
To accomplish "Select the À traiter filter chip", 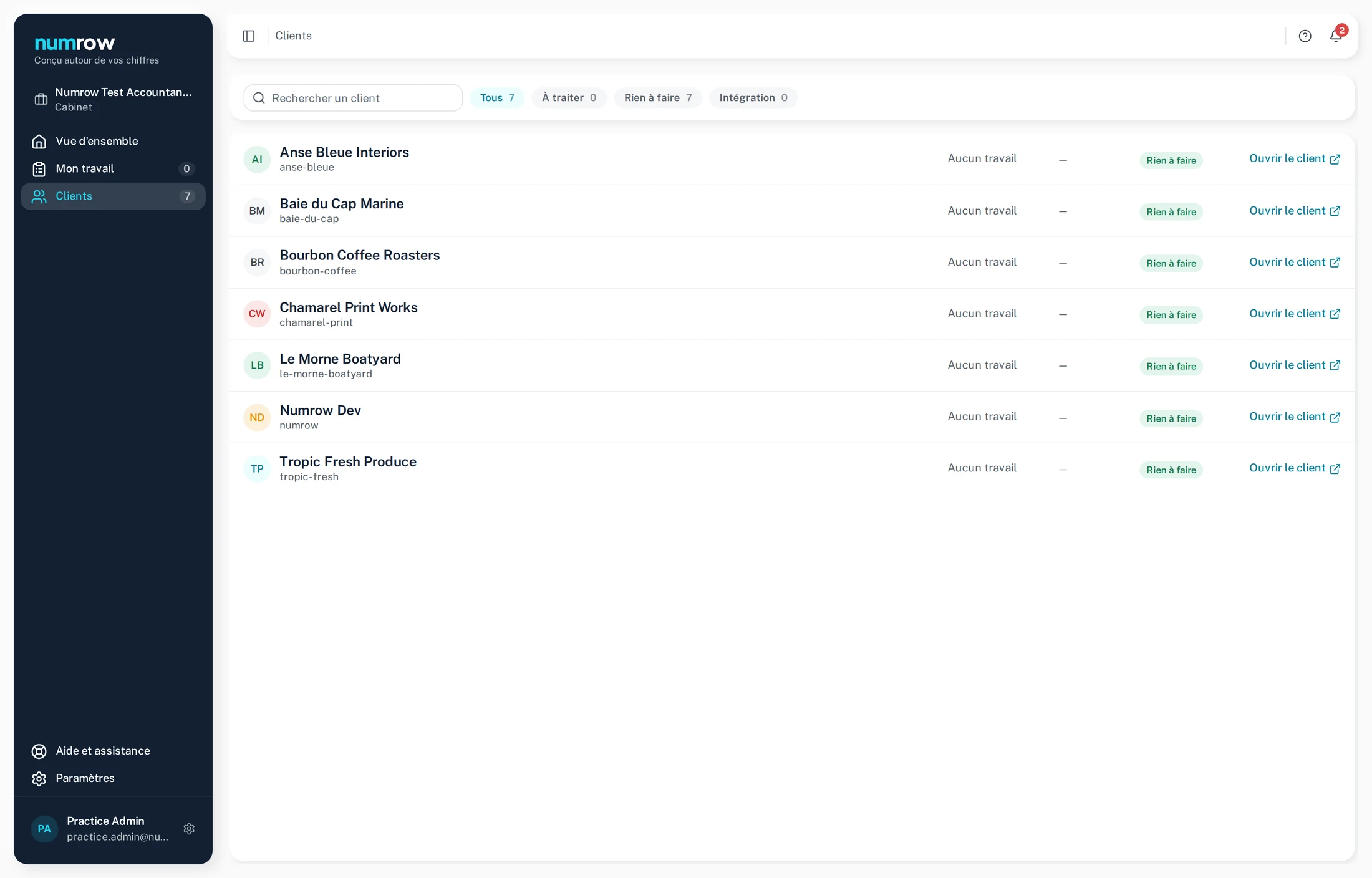I will point(569,98).
